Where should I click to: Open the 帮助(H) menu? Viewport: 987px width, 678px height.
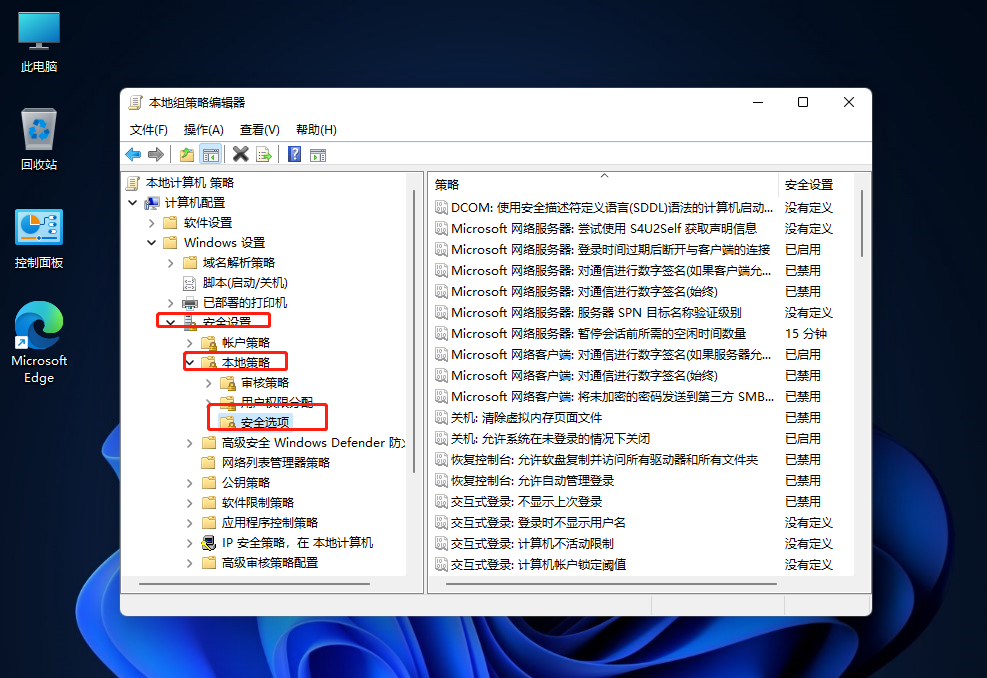pos(316,130)
